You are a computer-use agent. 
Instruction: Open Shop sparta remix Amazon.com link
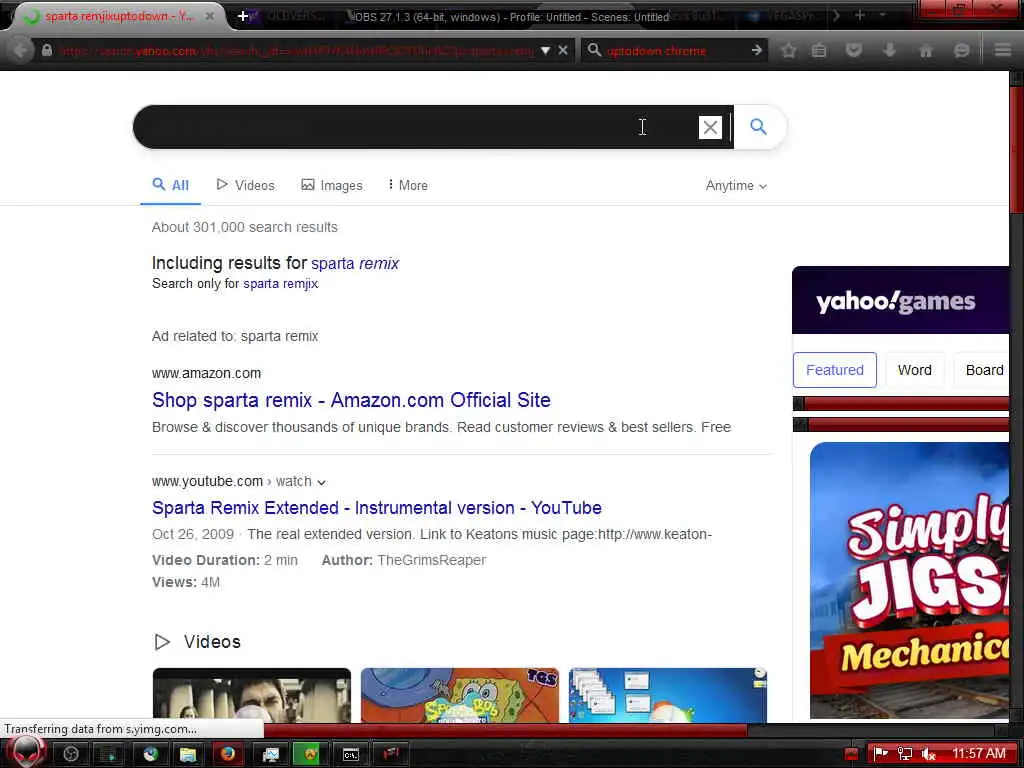click(351, 400)
